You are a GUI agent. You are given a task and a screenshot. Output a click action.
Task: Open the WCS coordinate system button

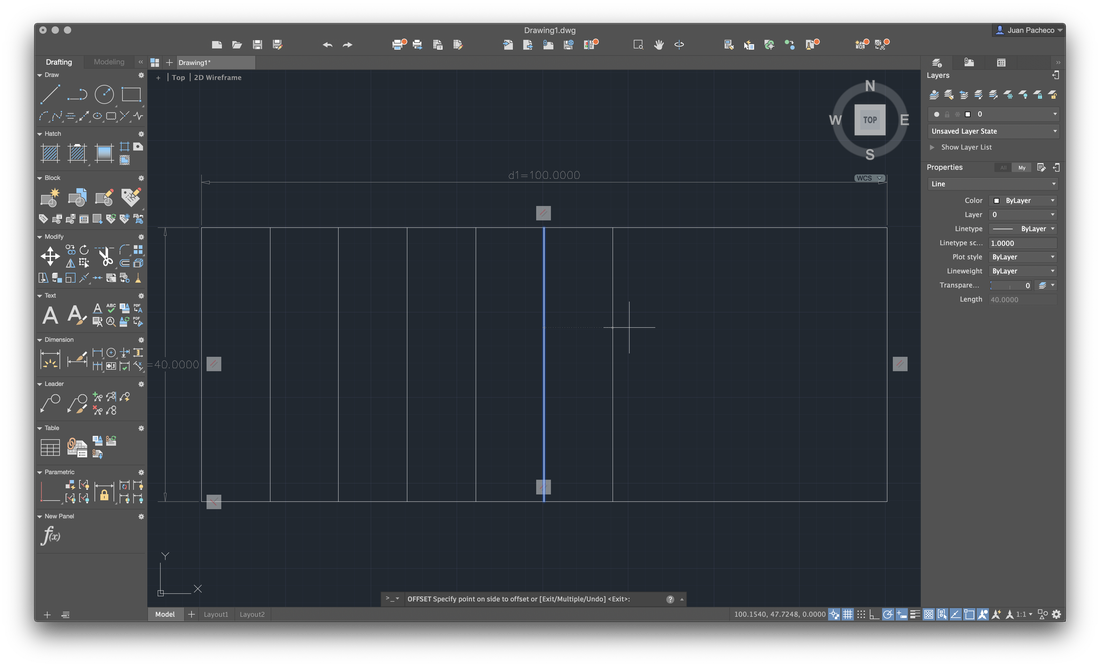tap(869, 178)
